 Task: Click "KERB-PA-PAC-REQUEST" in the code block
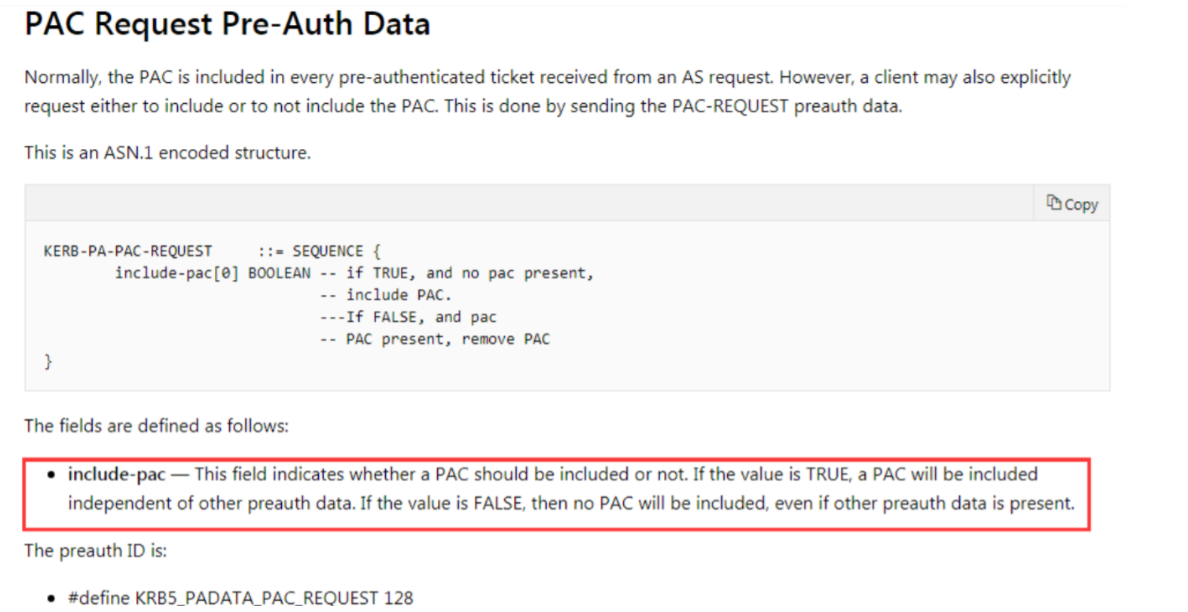128,251
